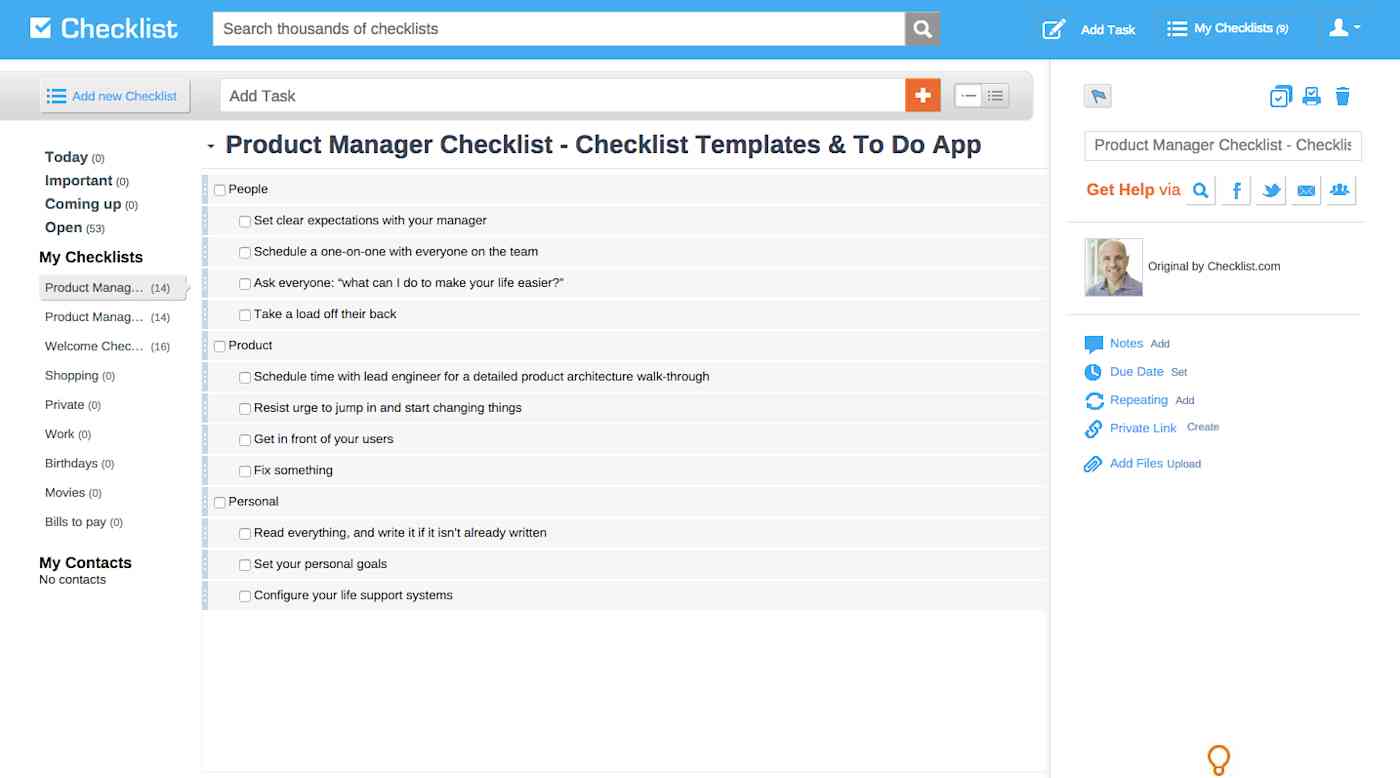Share by email envelope icon

[1306, 190]
